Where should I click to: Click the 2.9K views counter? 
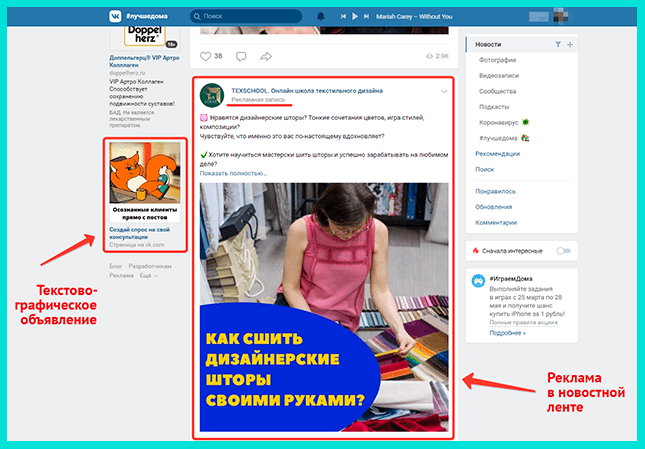point(438,56)
